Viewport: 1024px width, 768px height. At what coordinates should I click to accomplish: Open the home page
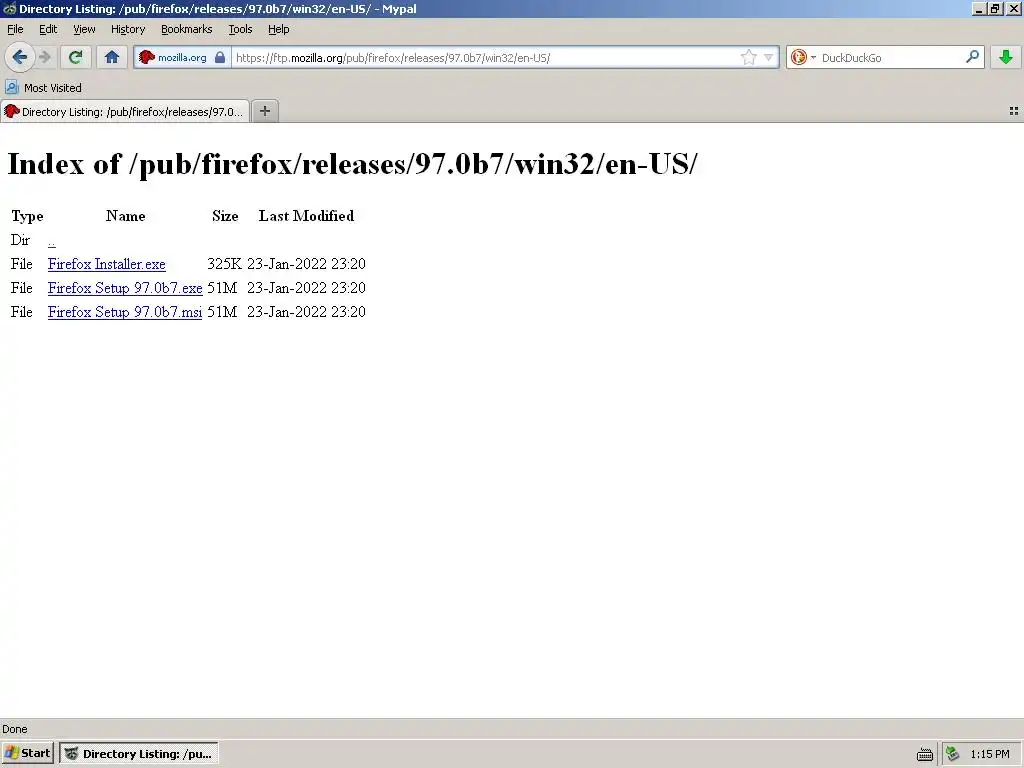click(112, 57)
